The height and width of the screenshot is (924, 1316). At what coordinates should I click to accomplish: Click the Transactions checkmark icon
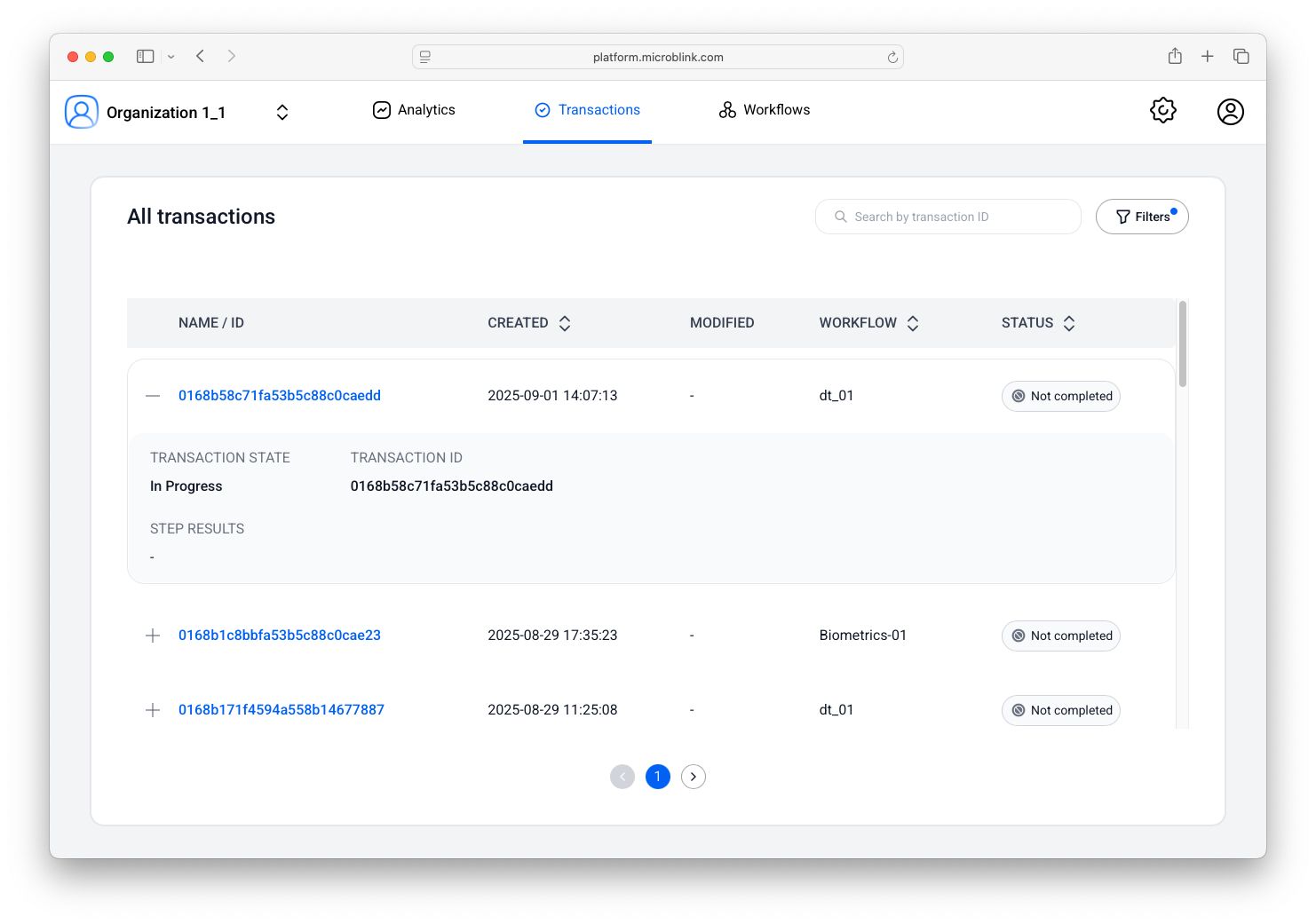tap(542, 109)
